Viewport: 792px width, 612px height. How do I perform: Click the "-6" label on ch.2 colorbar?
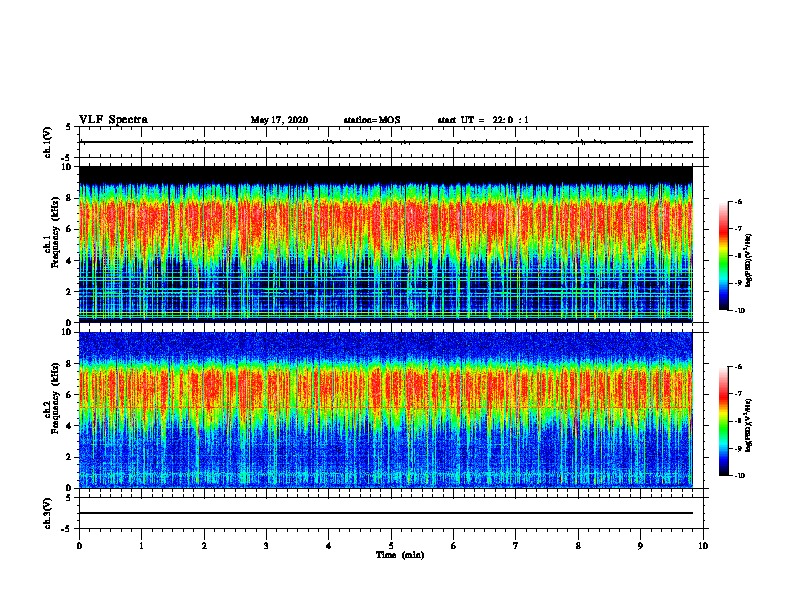[x=738, y=367]
